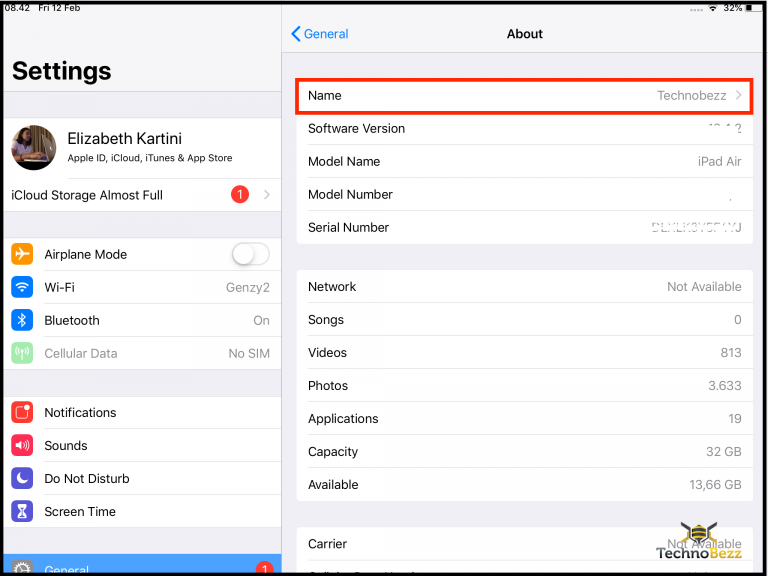Viewport: 768px width, 576px height.
Task: Open Cellular Data settings row
Action: [x=143, y=353]
